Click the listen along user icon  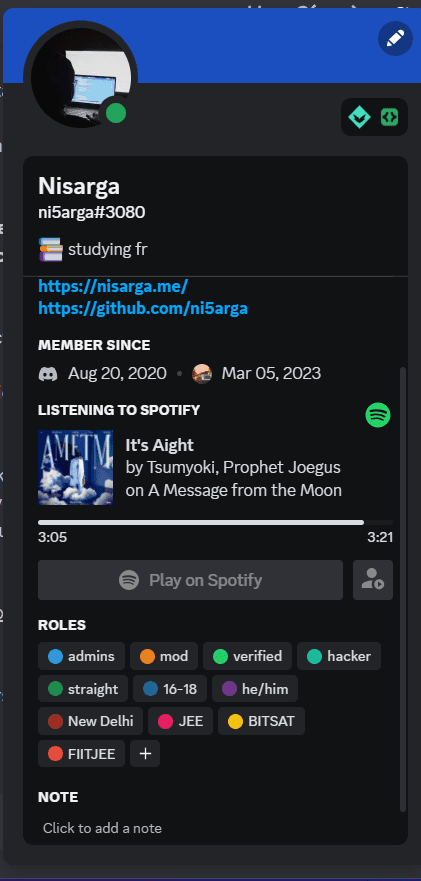373,580
